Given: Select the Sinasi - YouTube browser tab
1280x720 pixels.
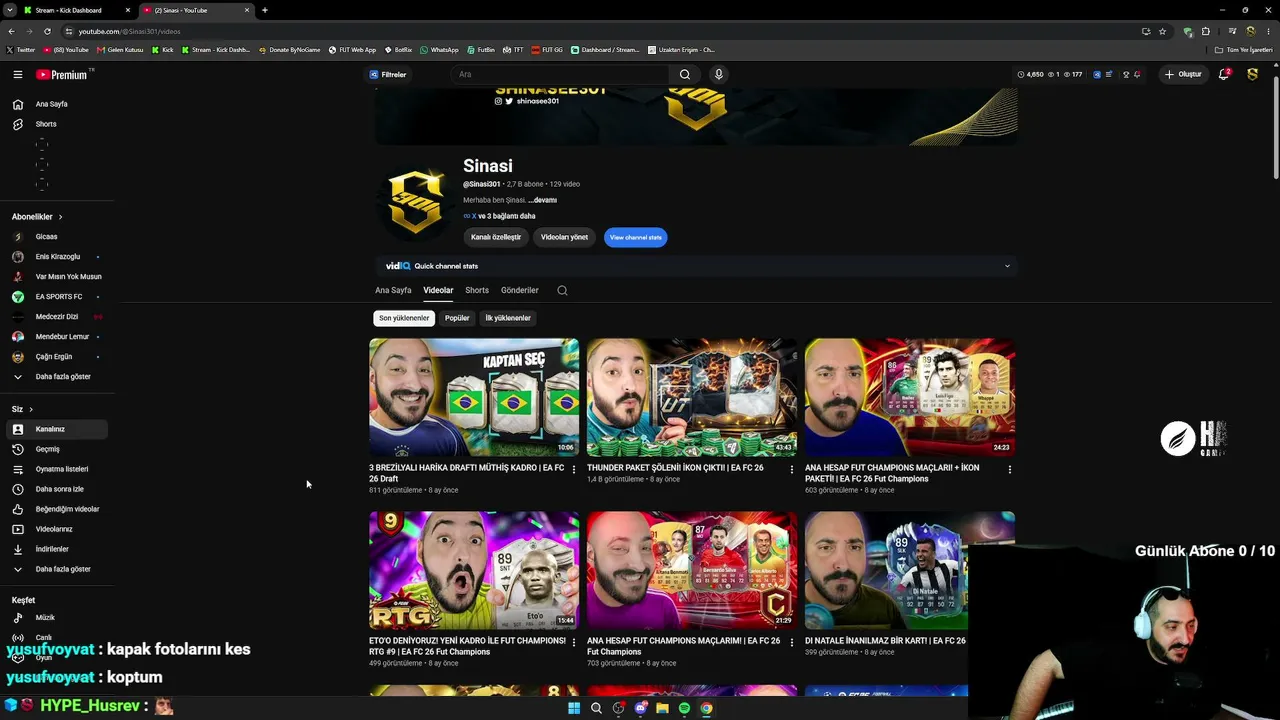Looking at the screenshot, I should [x=196, y=10].
